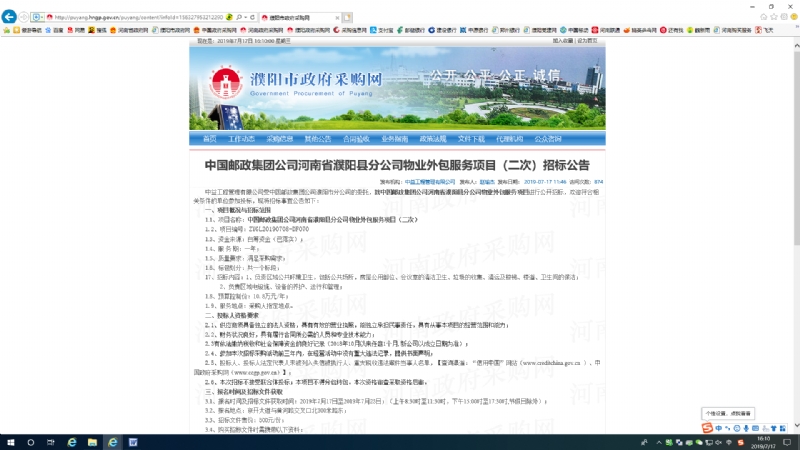800x450 pixels.
Task: Click the 濮阳市政府采购网 site logo banner
Action: click(296, 84)
